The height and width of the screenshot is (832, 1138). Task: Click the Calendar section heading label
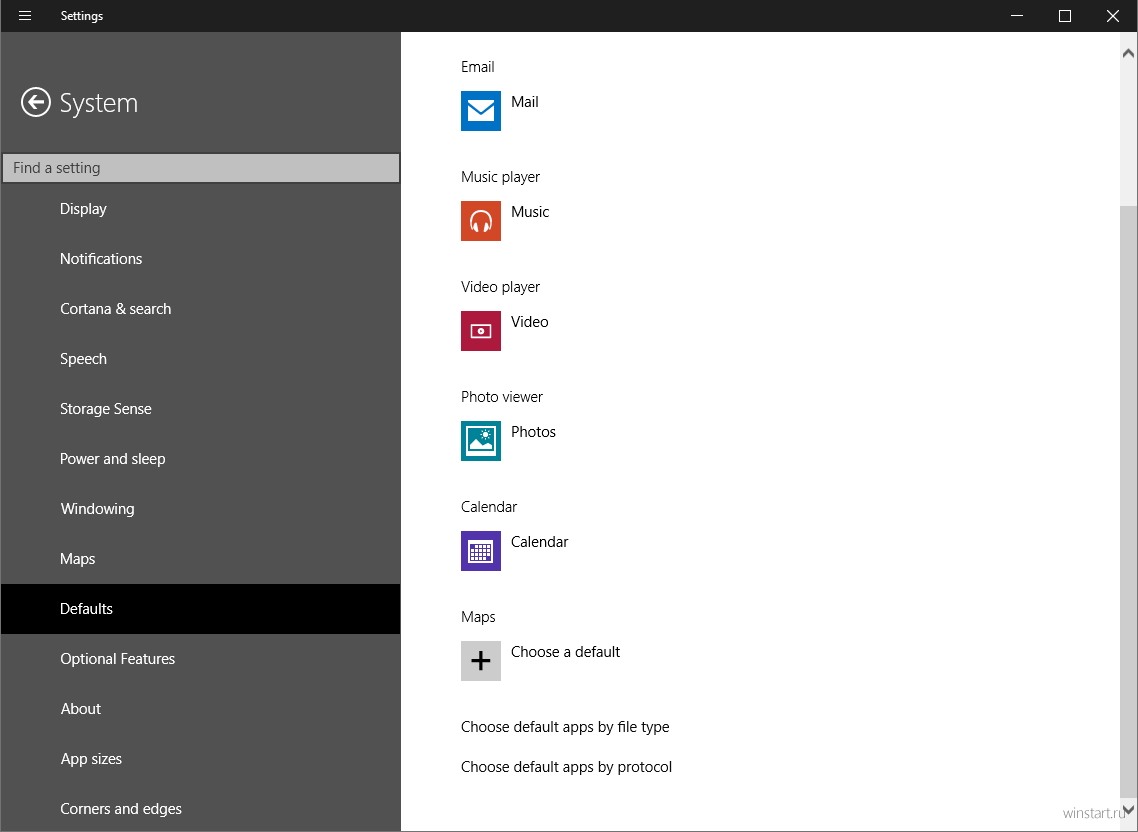488,507
